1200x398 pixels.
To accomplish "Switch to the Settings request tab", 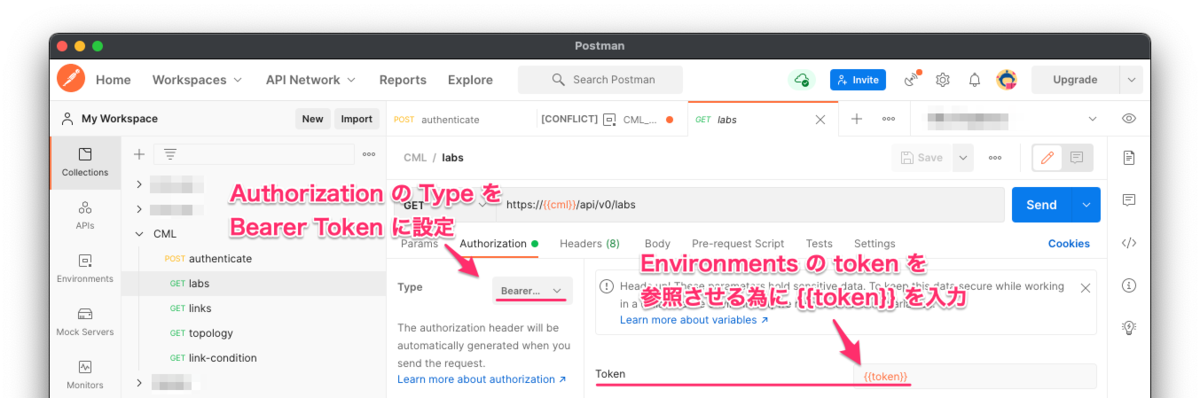I will coord(875,243).
